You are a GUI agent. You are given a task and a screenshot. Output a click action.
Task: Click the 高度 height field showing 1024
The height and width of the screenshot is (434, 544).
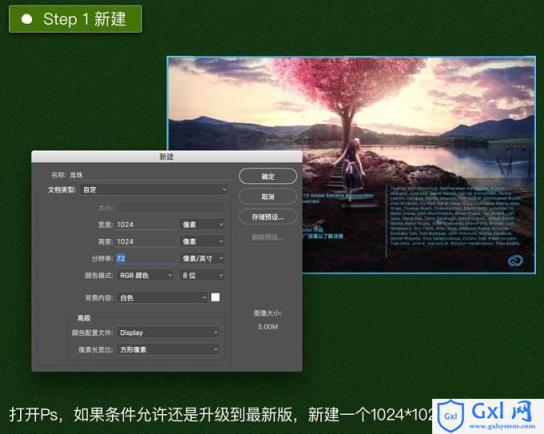click(x=146, y=241)
